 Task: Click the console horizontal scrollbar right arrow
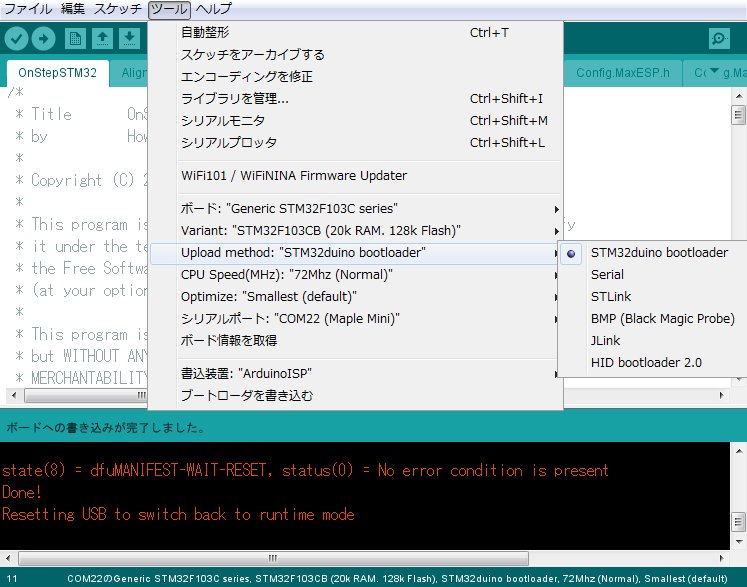click(721, 558)
